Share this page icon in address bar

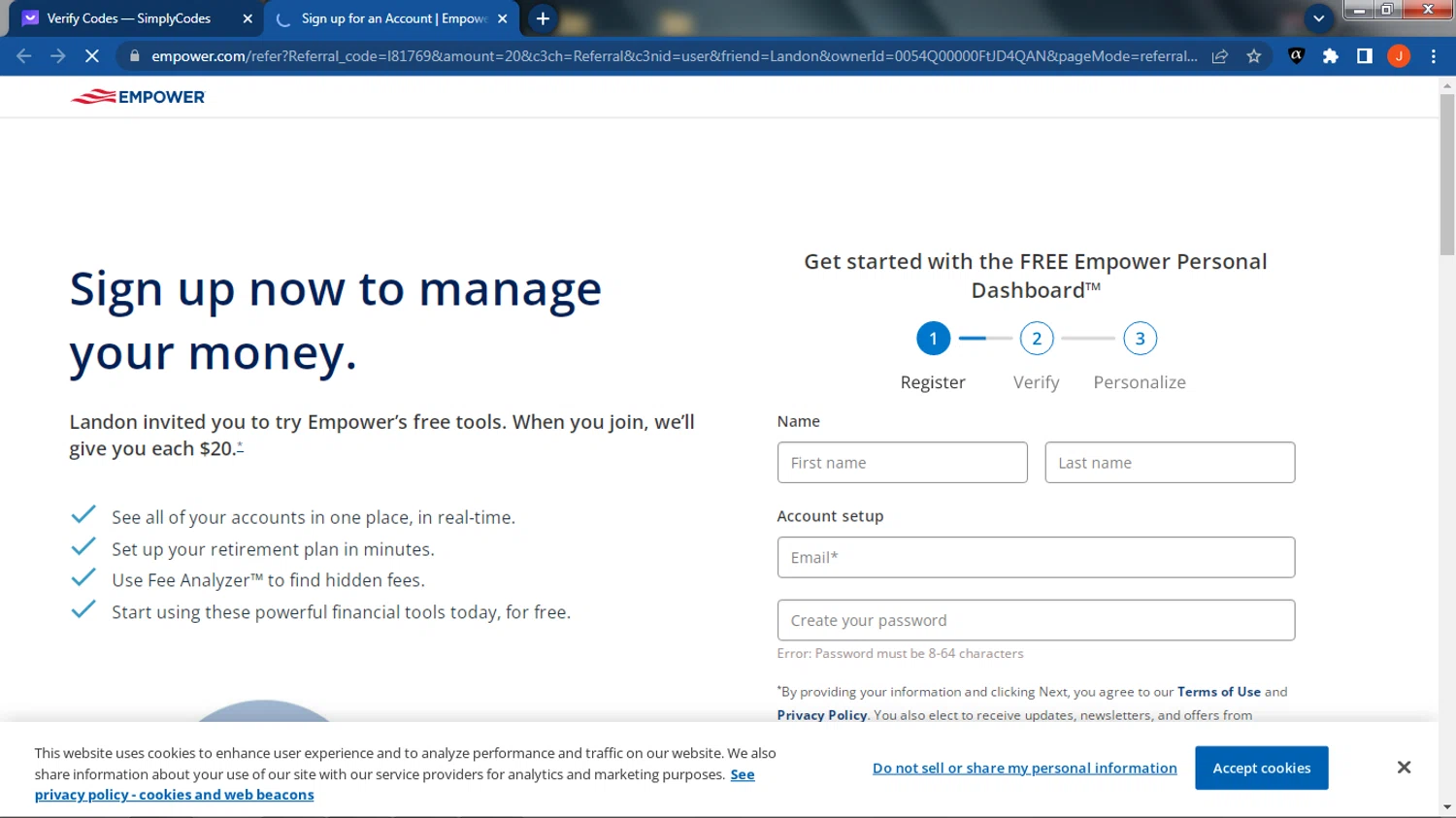(x=1220, y=56)
